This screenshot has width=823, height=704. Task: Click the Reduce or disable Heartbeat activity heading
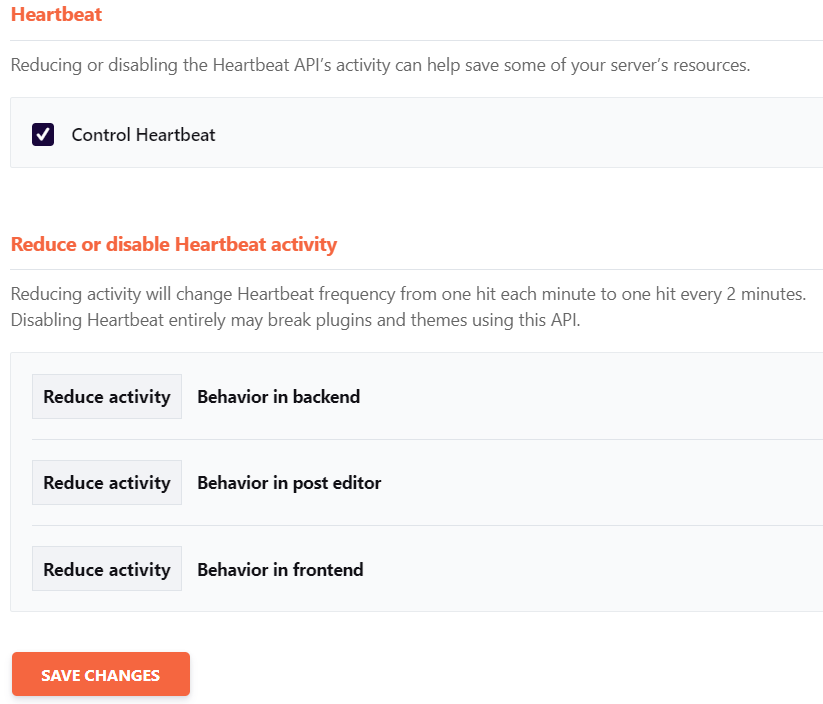click(174, 244)
